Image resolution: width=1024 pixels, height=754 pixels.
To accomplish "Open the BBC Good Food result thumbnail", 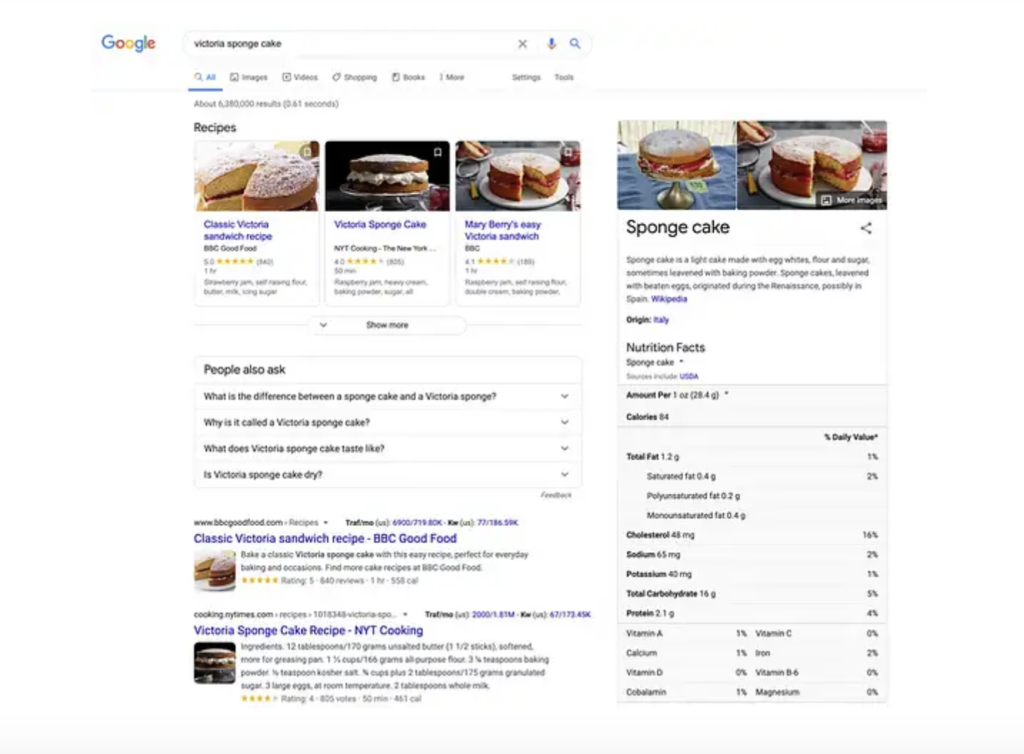I will point(215,570).
